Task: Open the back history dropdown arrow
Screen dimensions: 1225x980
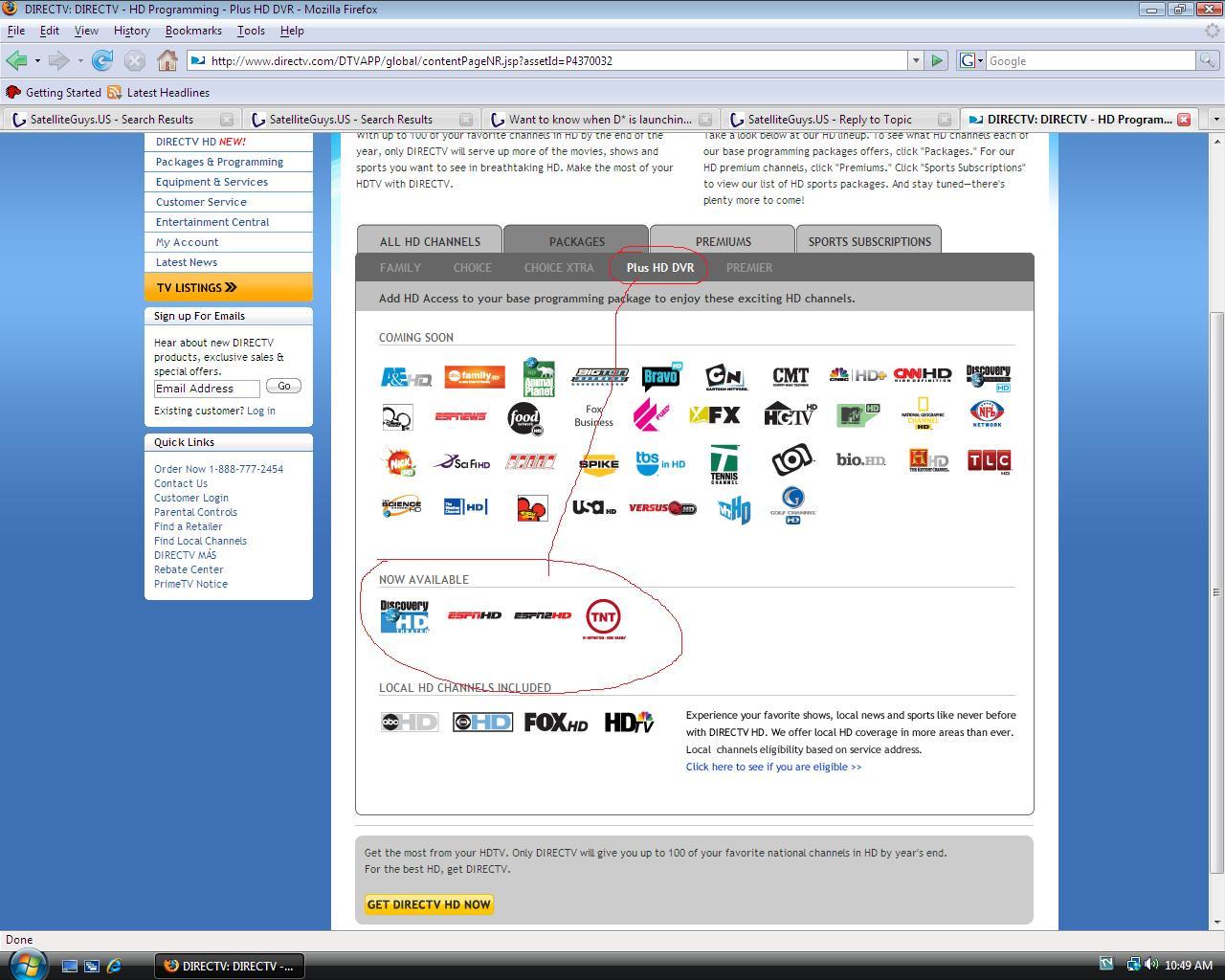Action: 37,61
